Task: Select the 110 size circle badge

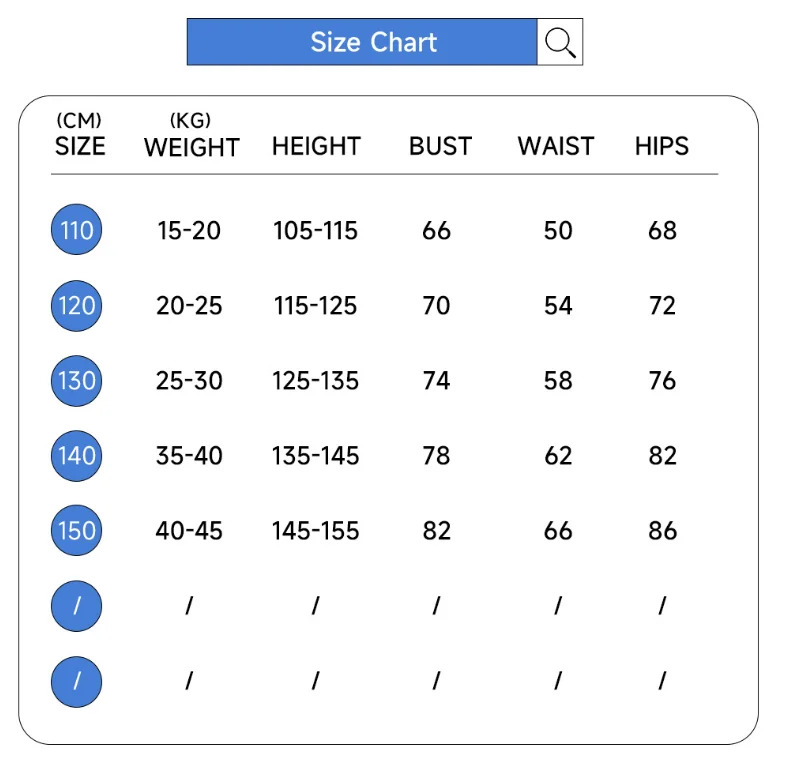Action: point(77,231)
